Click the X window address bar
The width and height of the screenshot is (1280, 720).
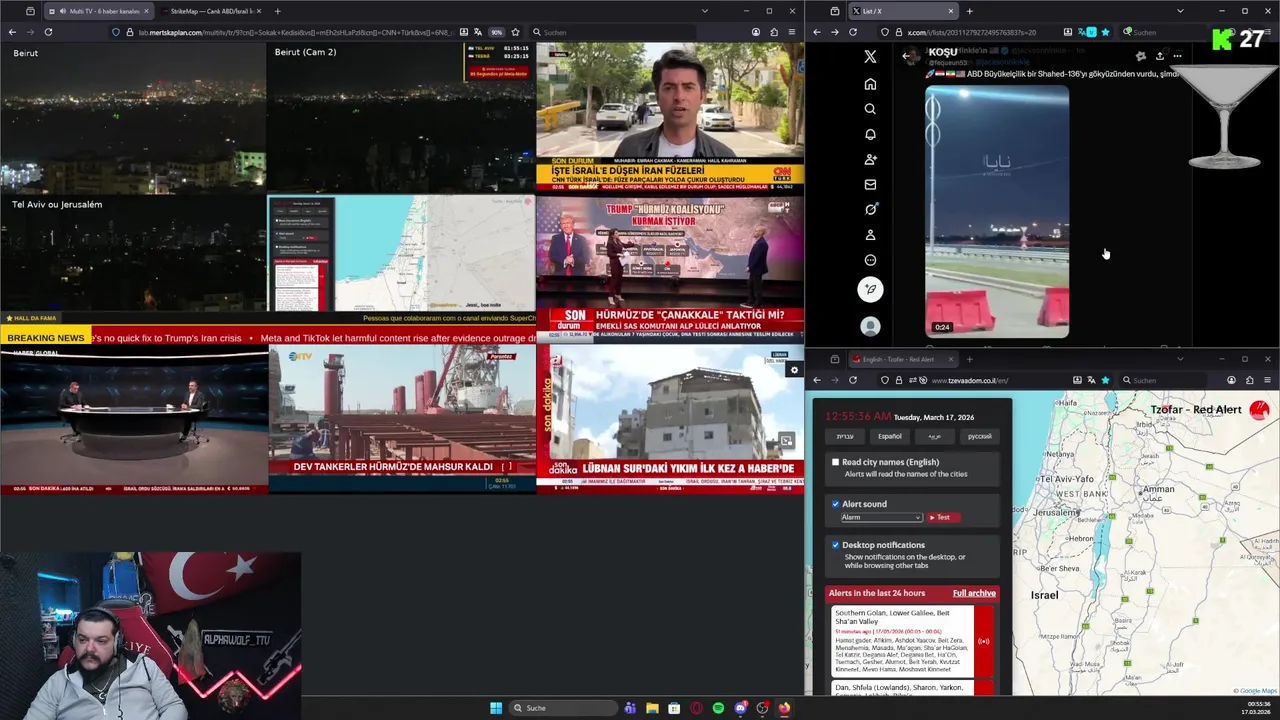(970, 32)
